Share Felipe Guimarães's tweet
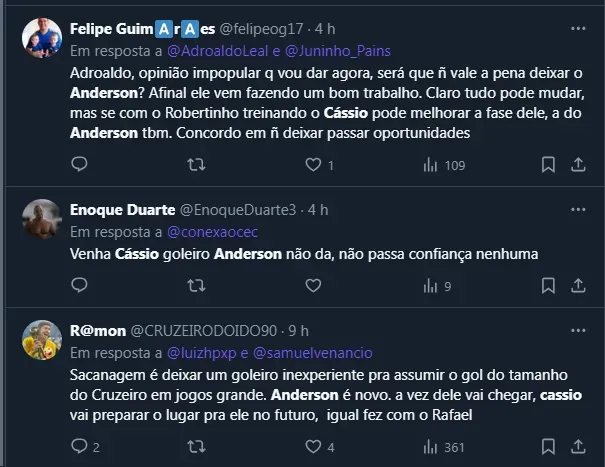The height and width of the screenshot is (467, 605). pyautogui.click(x=580, y=165)
